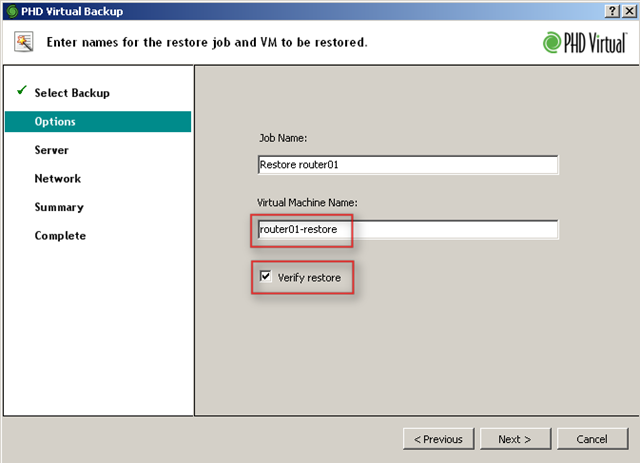Click the PHD Virtual Backup title bar icon
Screen dimensions: 640x463
click(x=11, y=9)
